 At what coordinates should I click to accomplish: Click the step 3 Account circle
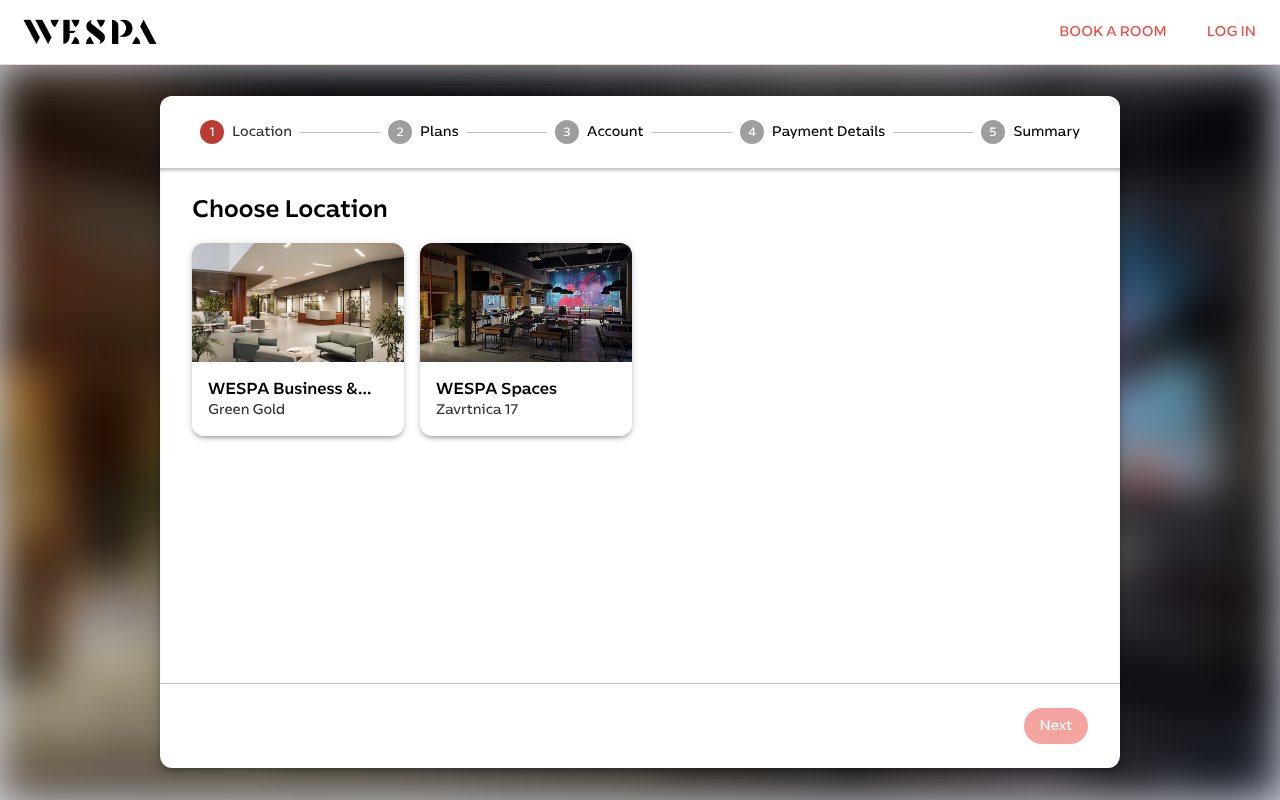[567, 131]
